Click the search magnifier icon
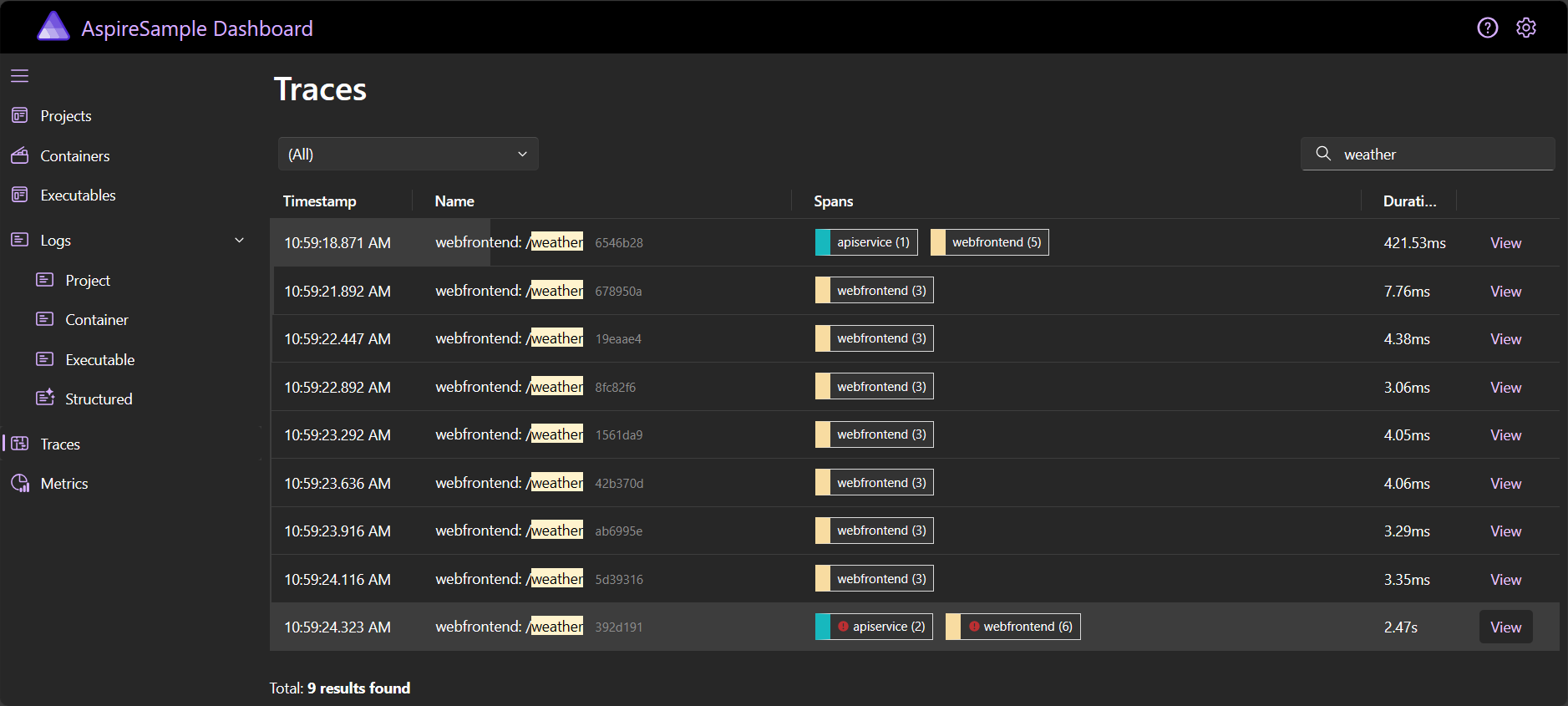 (x=1323, y=154)
